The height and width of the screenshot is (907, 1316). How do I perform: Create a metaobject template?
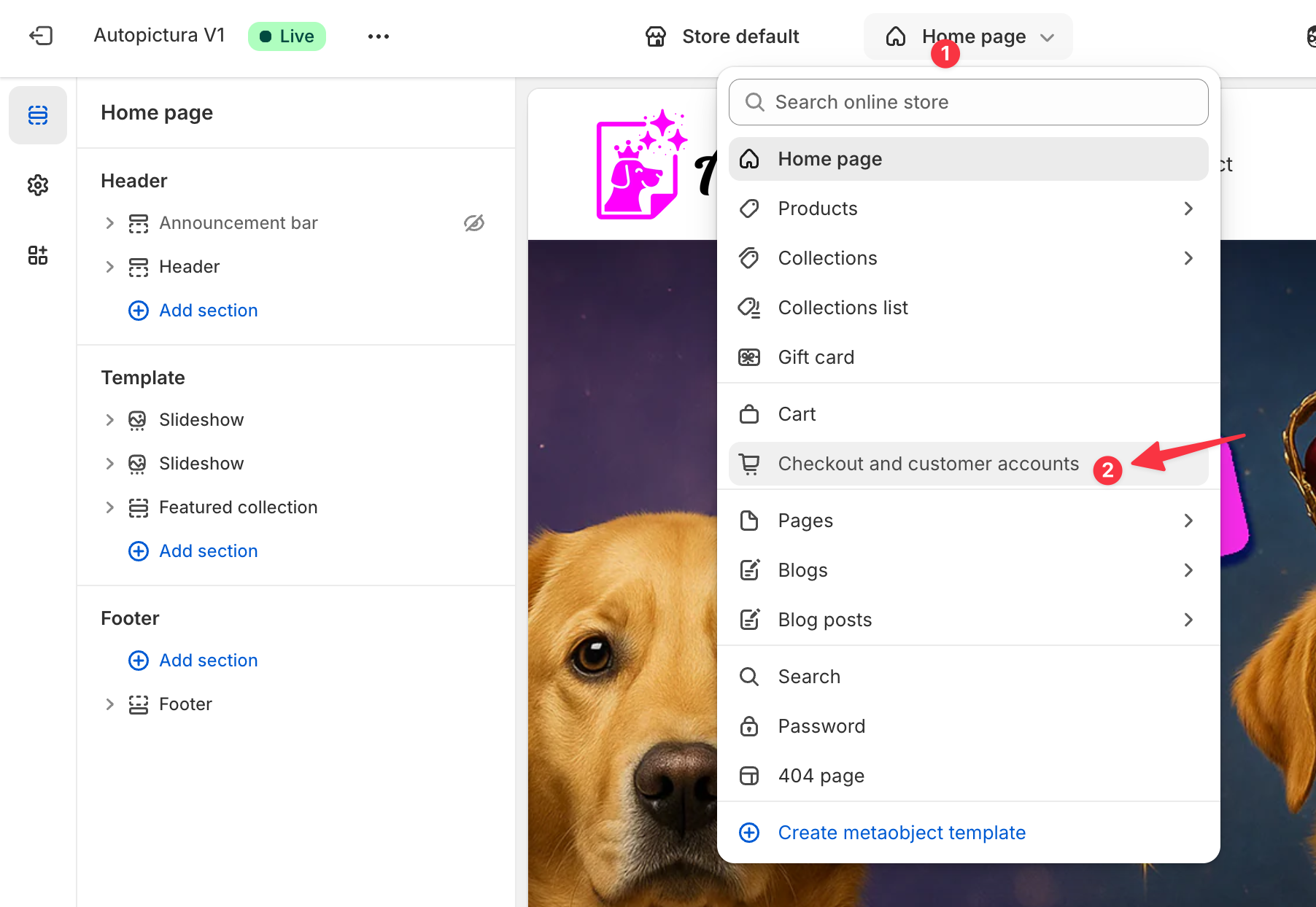point(902,832)
